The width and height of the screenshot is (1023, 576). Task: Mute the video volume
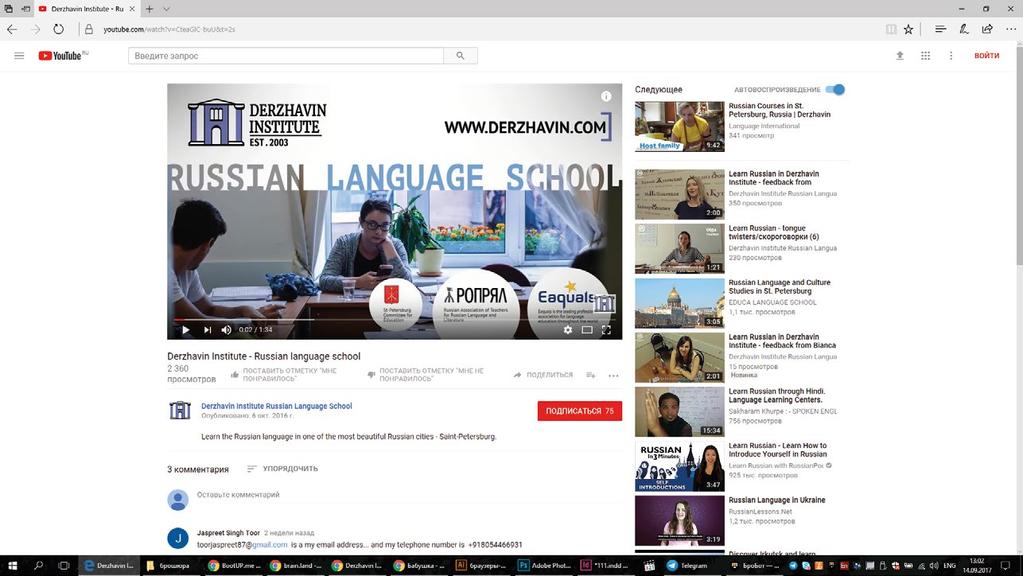coord(226,330)
